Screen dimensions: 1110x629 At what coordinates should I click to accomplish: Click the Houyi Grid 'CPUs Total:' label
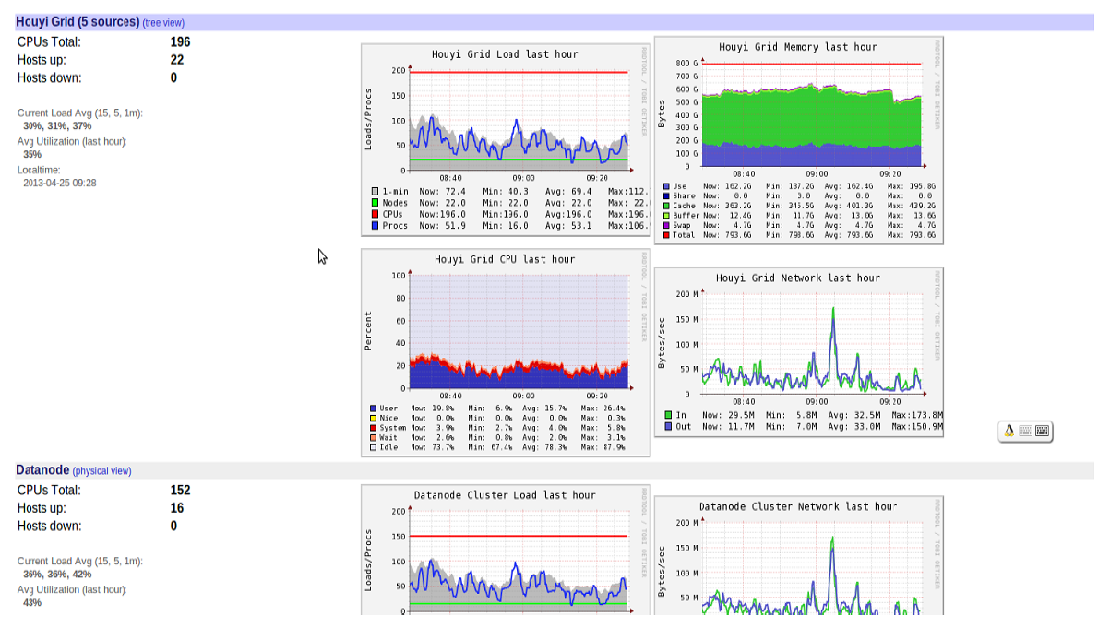(49, 42)
